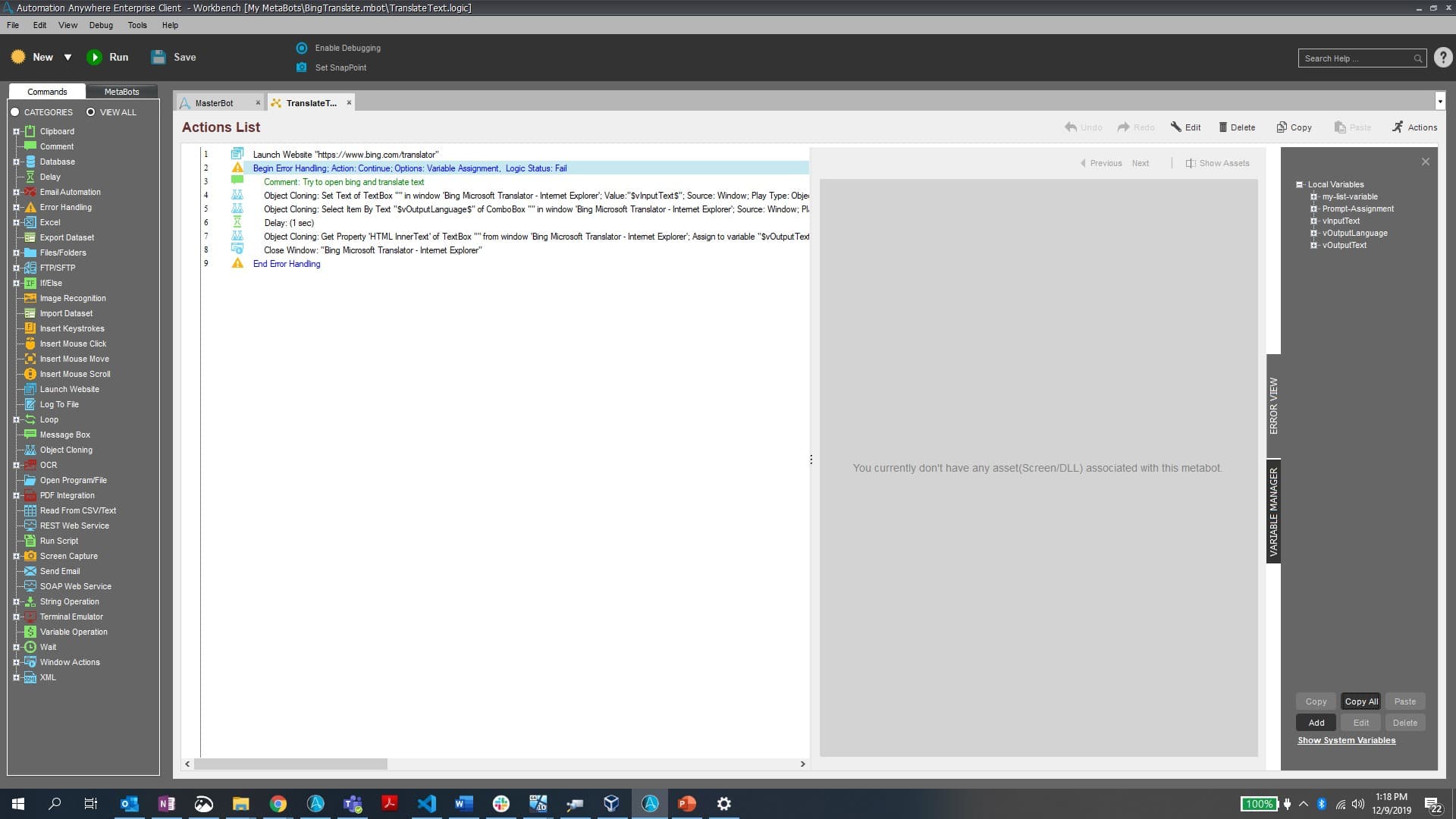
Task: Click the Delete button in Actions List
Action: [x=1236, y=127]
